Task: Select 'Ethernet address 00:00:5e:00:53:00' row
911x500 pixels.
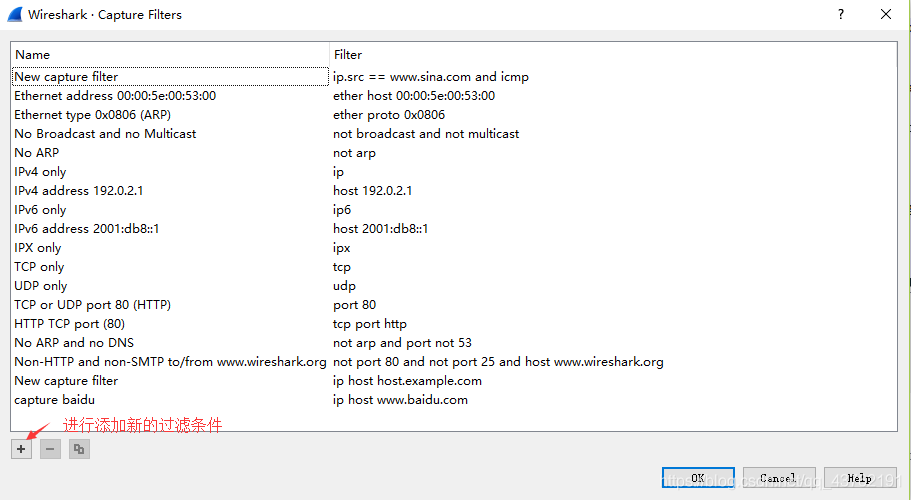Action: [115, 96]
